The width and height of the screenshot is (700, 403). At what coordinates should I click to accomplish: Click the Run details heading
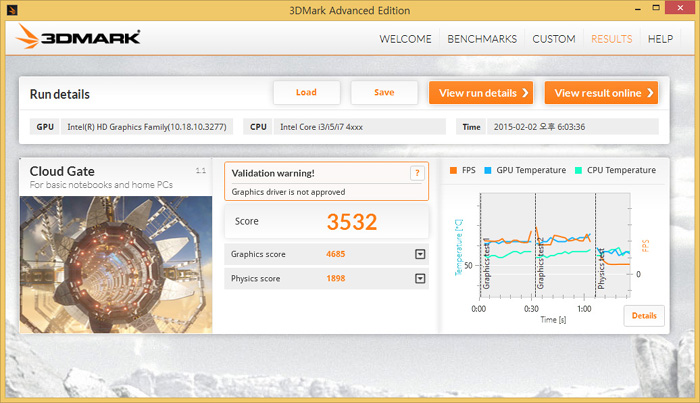(x=59, y=94)
